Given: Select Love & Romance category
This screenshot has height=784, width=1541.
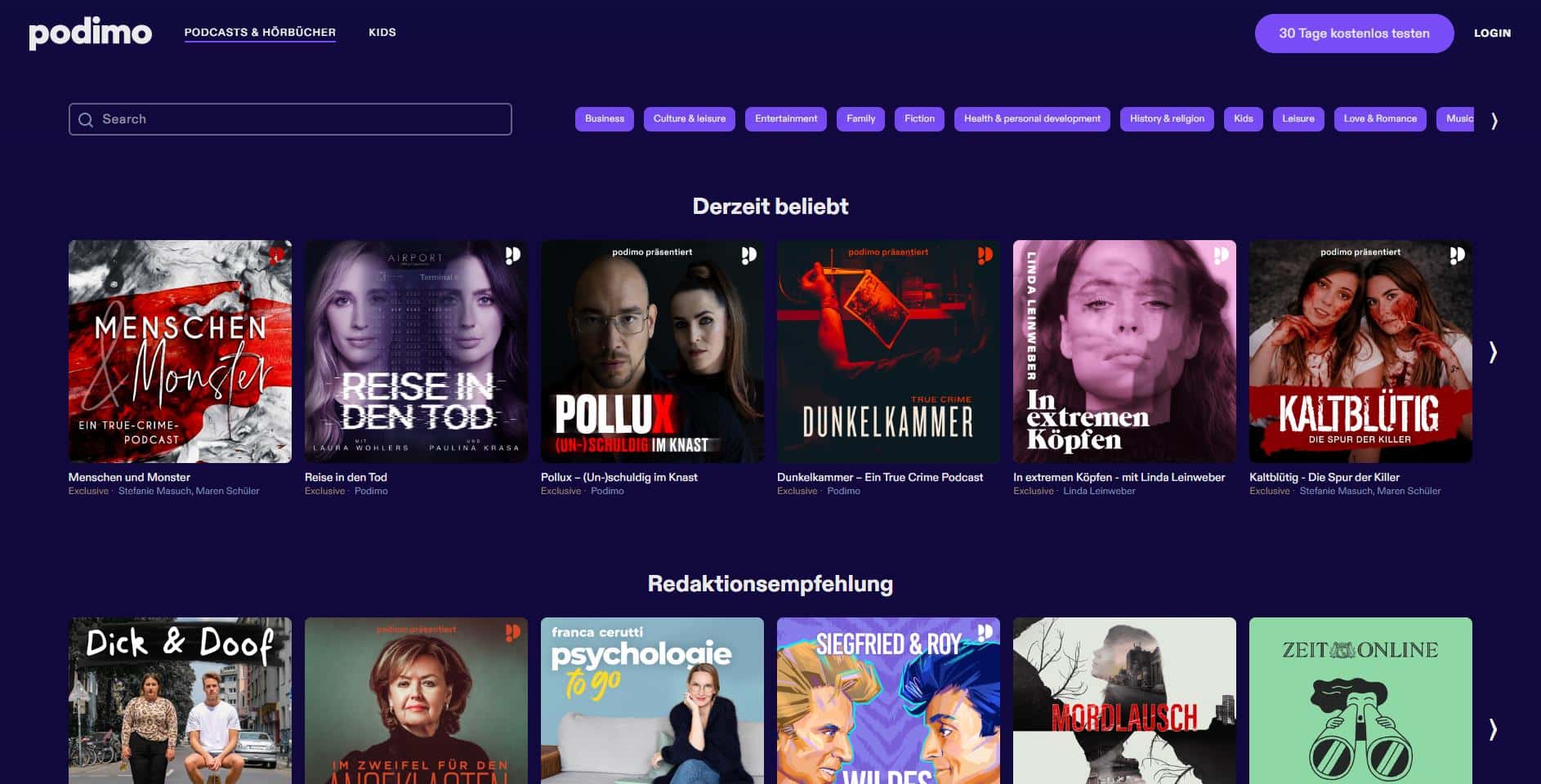Looking at the screenshot, I should 1380,119.
